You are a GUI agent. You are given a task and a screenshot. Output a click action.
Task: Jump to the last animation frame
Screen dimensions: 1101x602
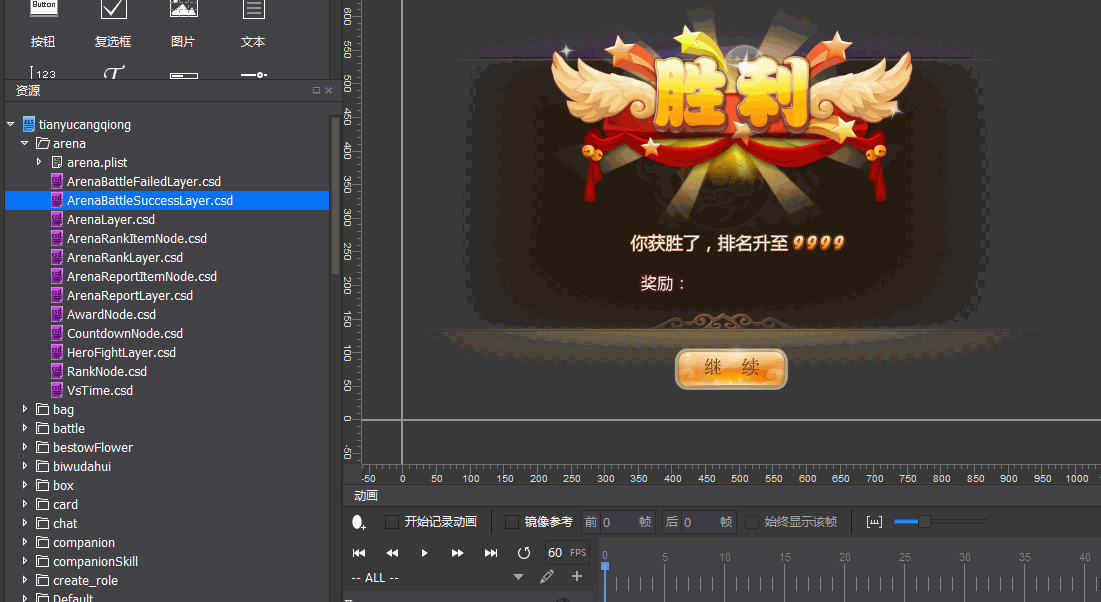pyautogui.click(x=491, y=553)
